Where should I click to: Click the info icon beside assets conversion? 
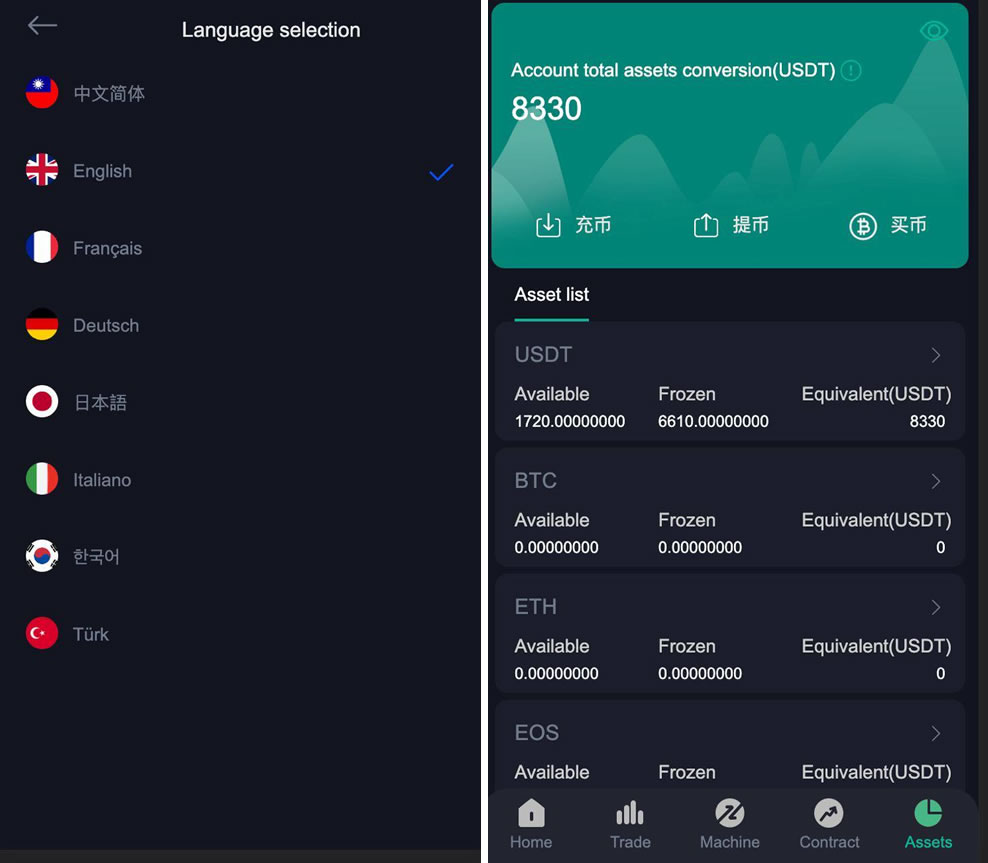(x=850, y=70)
